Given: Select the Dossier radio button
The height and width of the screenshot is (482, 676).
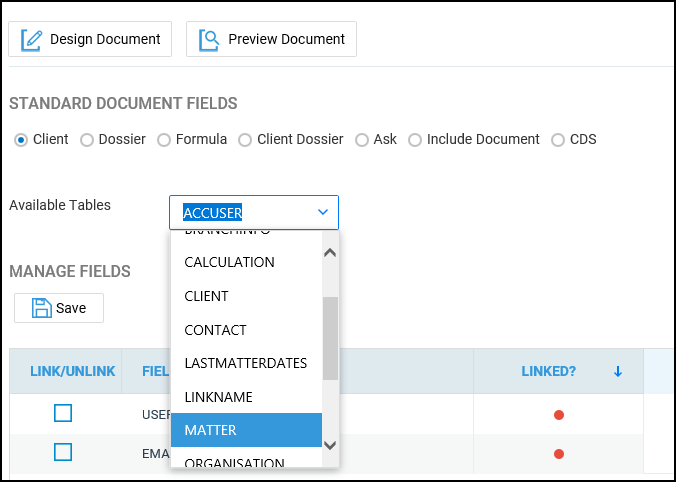Looking at the screenshot, I should 87,140.
